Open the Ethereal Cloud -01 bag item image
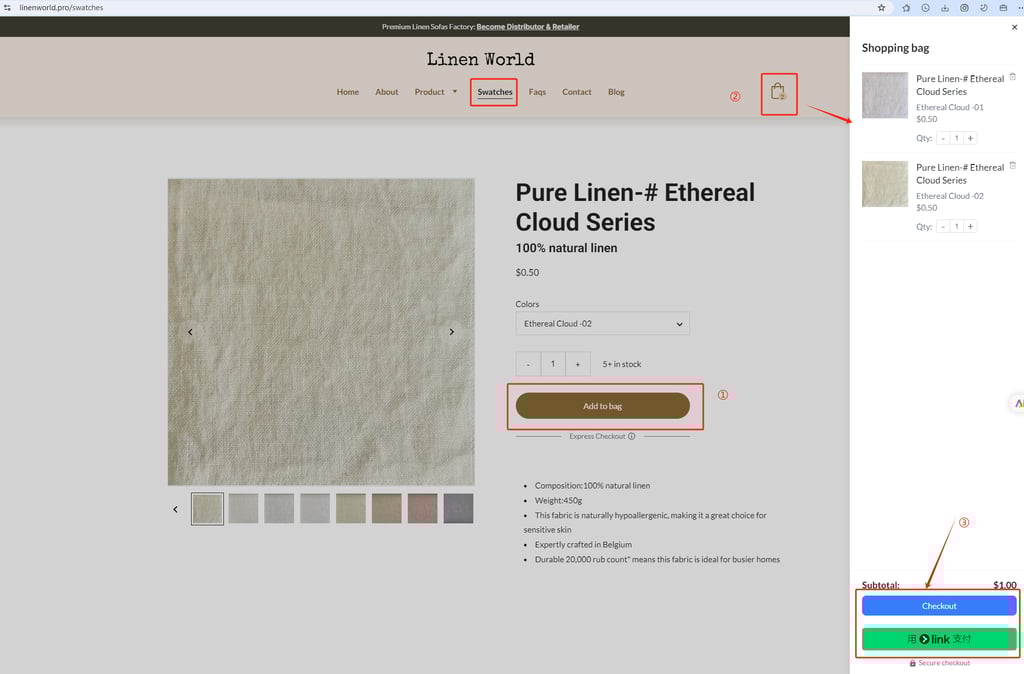The width and height of the screenshot is (1024, 674). tap(885, 95)
